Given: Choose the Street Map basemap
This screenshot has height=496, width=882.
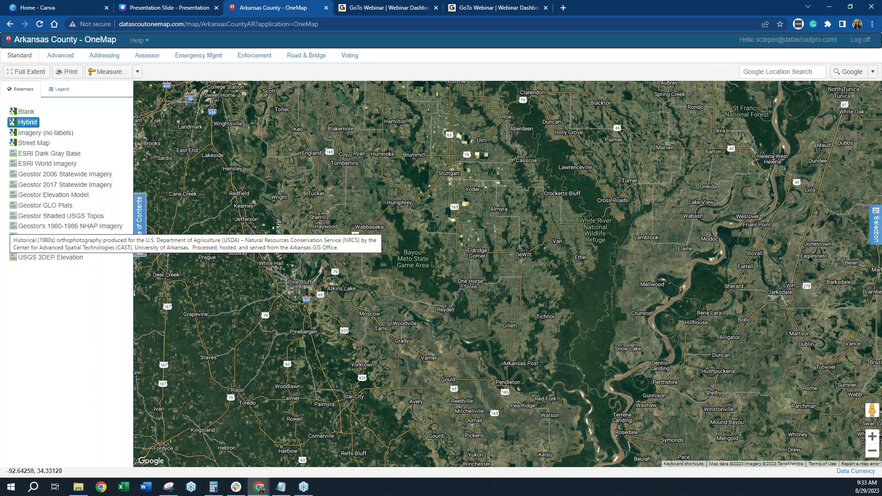Looking at the screenshot, I should click(29, 143).
